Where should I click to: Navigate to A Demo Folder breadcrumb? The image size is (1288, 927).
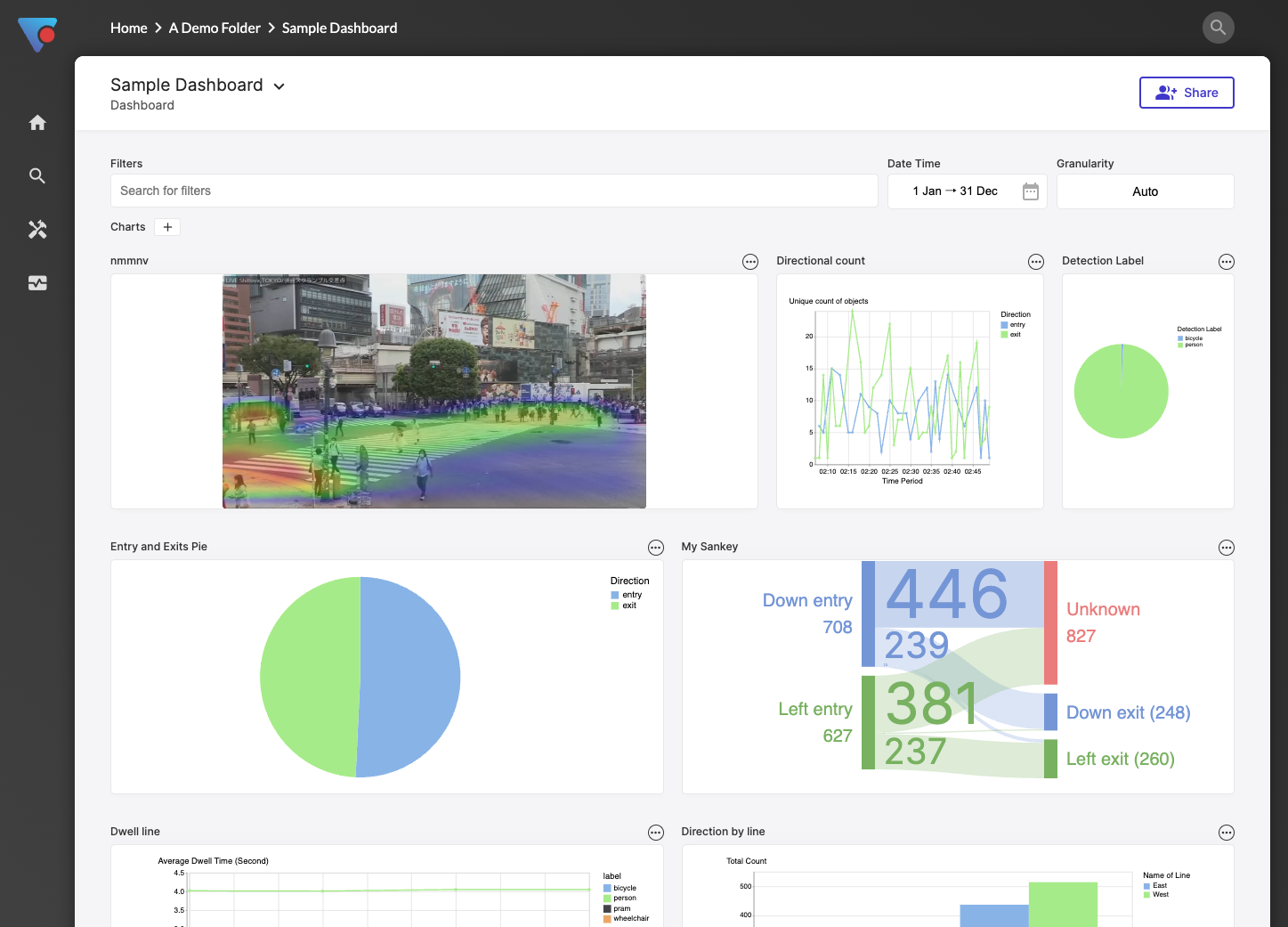point(215,28)
